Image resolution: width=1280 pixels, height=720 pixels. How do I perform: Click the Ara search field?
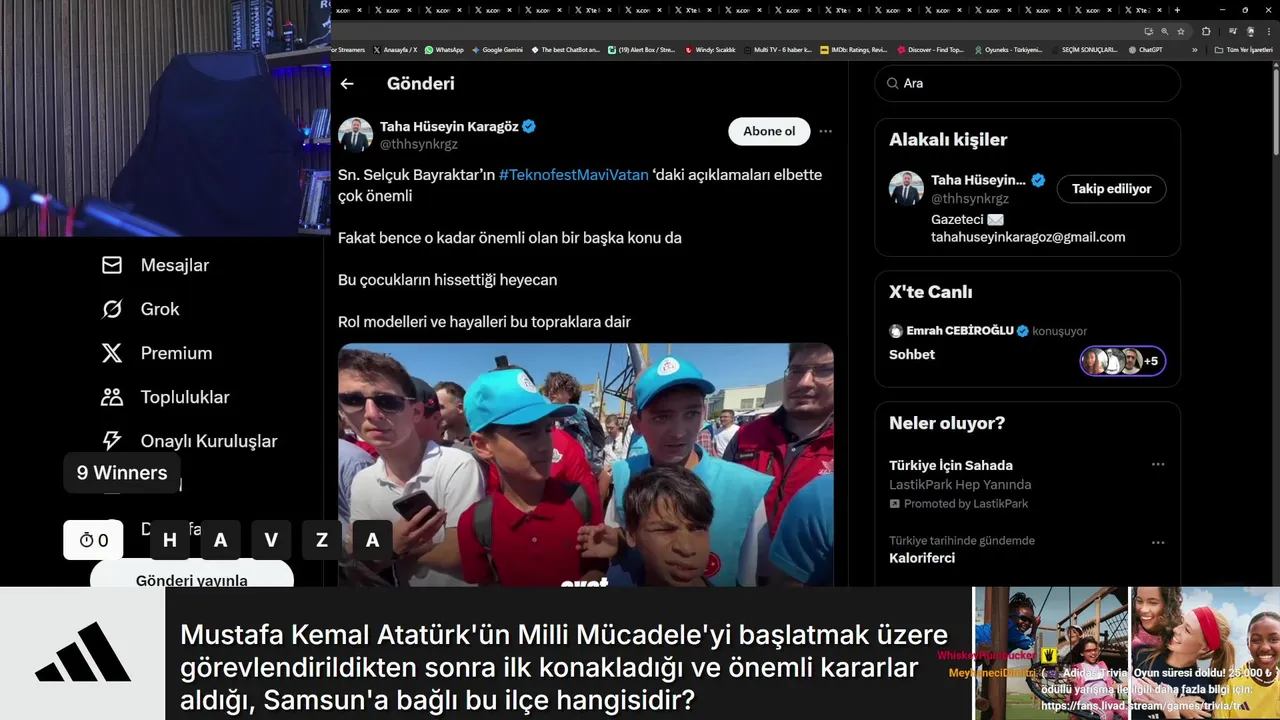1028,84
